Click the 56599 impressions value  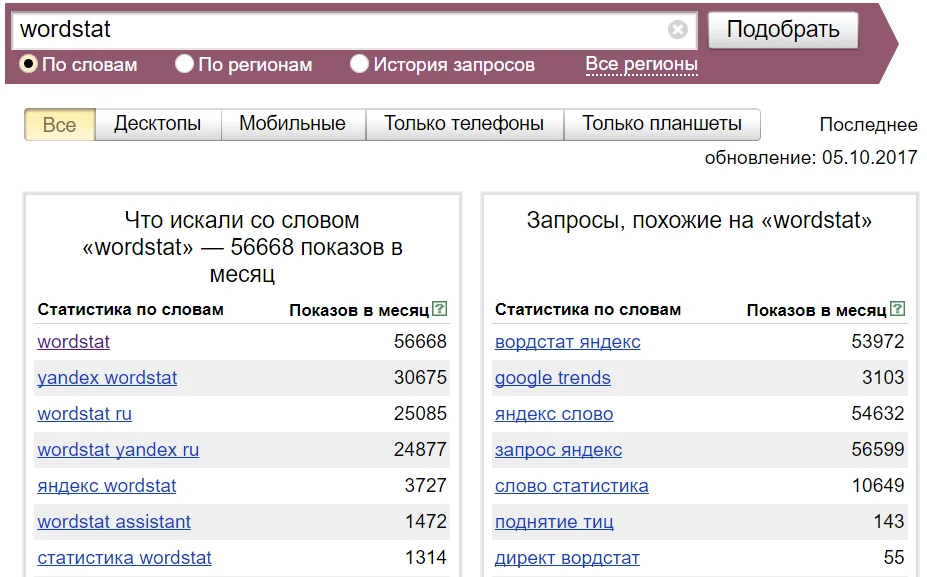tap(878, 449)
